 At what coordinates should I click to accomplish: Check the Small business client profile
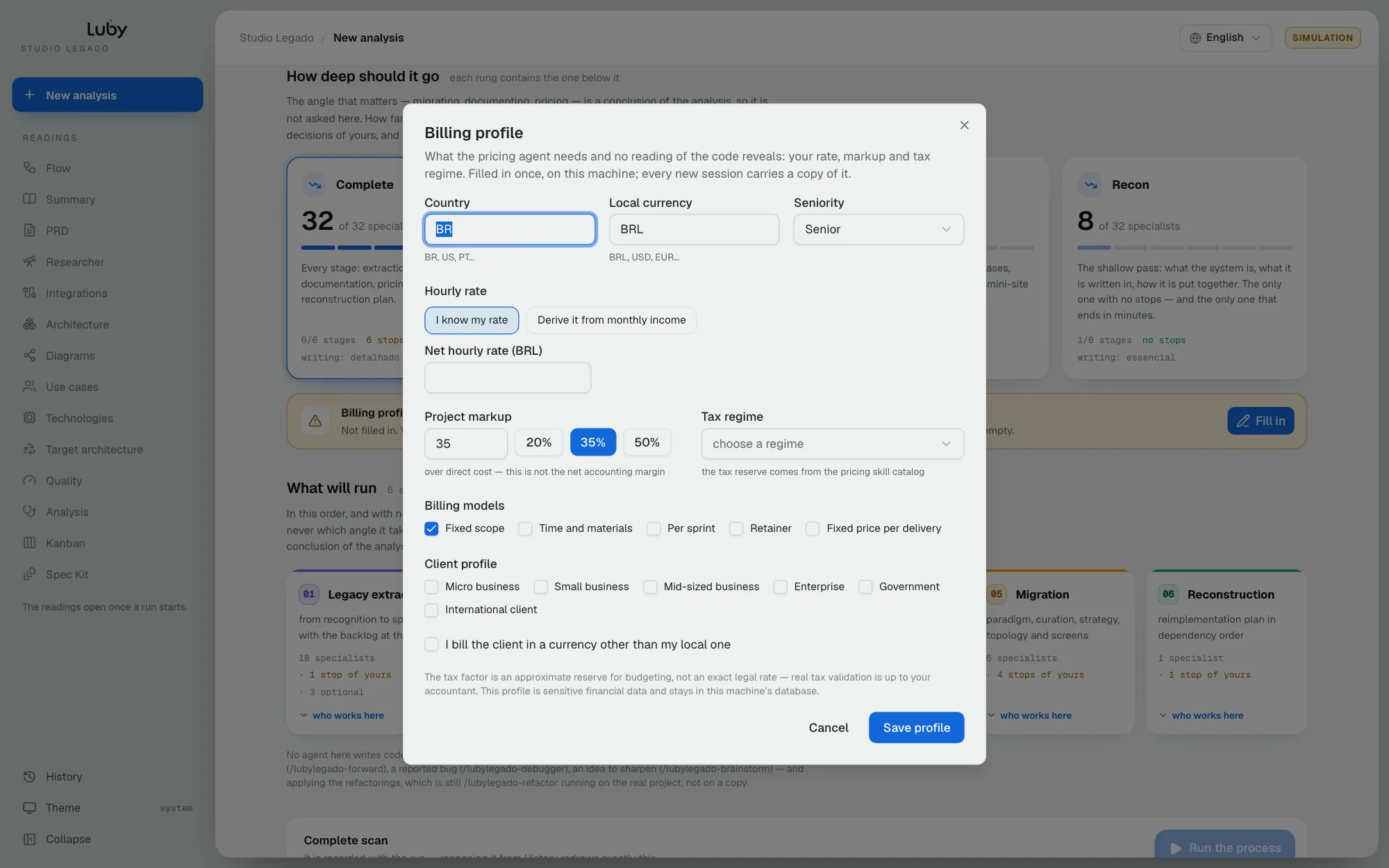(x=540, y=587)
